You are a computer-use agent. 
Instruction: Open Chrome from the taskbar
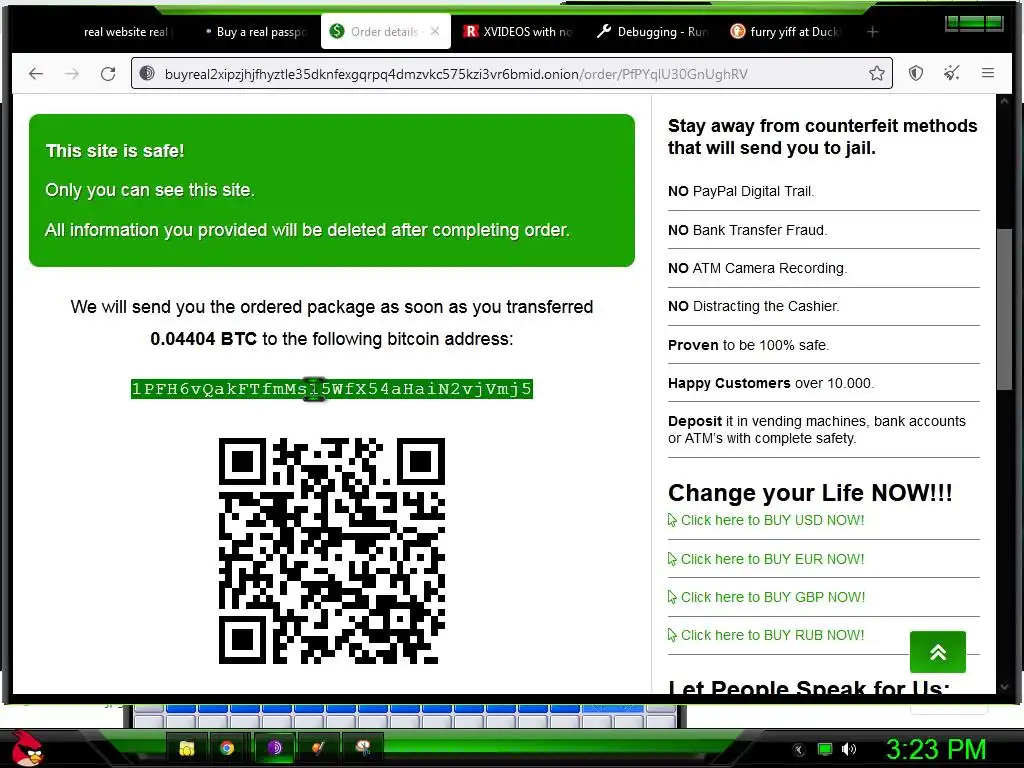point(227,748)
